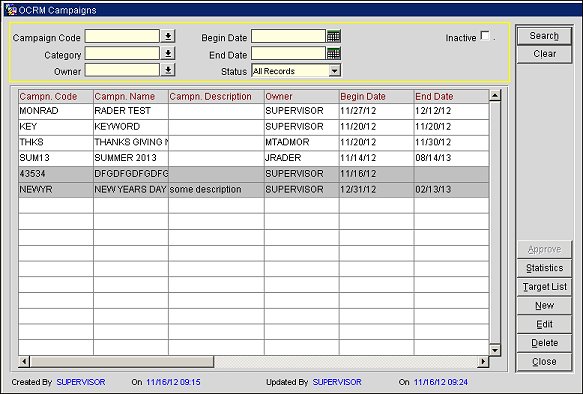The image size is (583, 394).
Task: Select the KEY campaign code cell
Action: pos(56,127)
